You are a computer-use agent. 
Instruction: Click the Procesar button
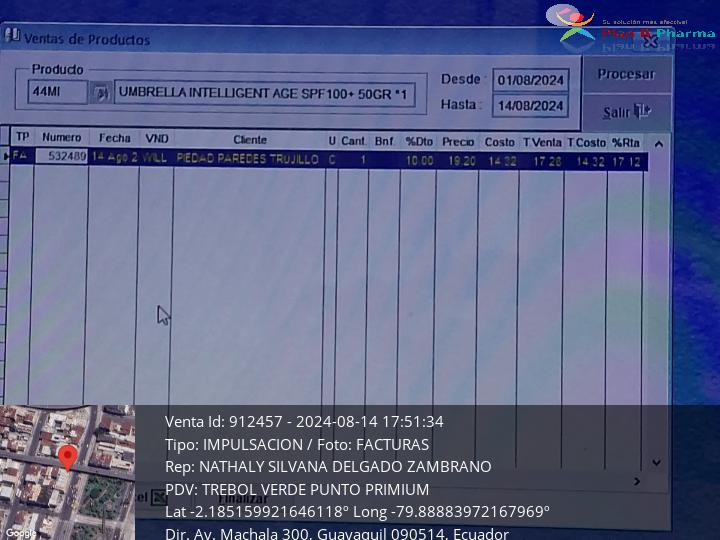[x=626, y=74]
